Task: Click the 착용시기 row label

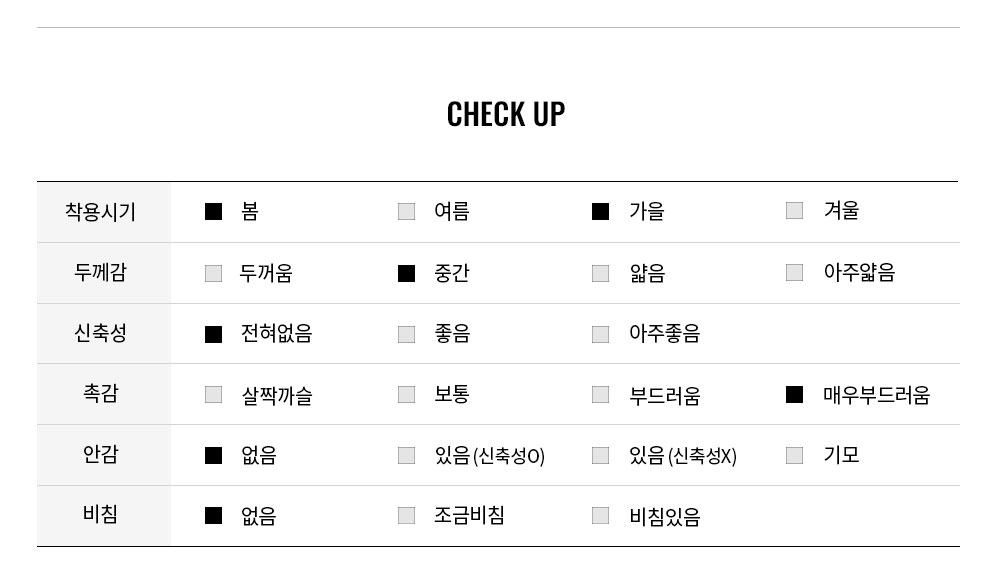Action: (101, 211)
